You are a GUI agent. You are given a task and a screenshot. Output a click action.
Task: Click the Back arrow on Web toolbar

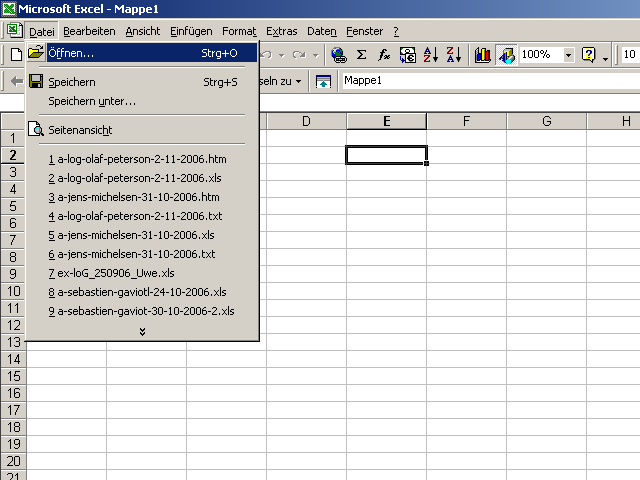16,81
